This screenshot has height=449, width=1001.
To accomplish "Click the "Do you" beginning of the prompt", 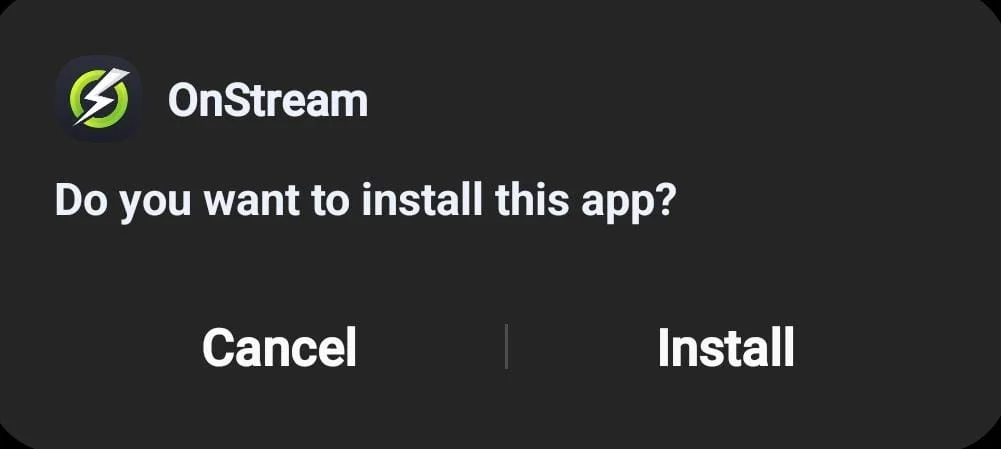I will pyautogui.click(x=123, y=202).
